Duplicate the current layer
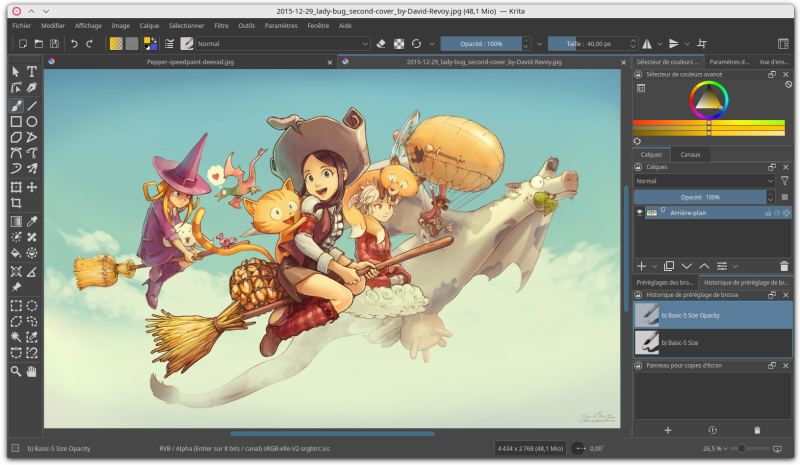This screenshot has height=465, width=800. click(x=669, y=266)
